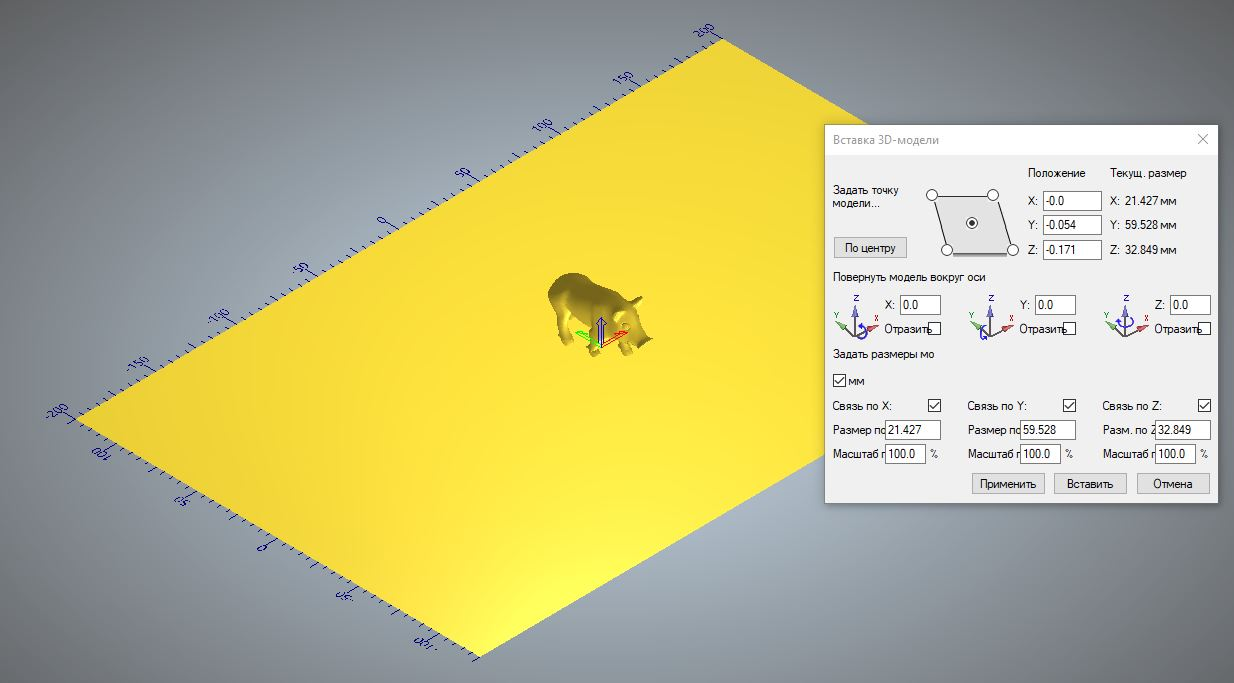
Task: Uncheck the Связь по Y checkbox
Action: tap(1069, 406)
